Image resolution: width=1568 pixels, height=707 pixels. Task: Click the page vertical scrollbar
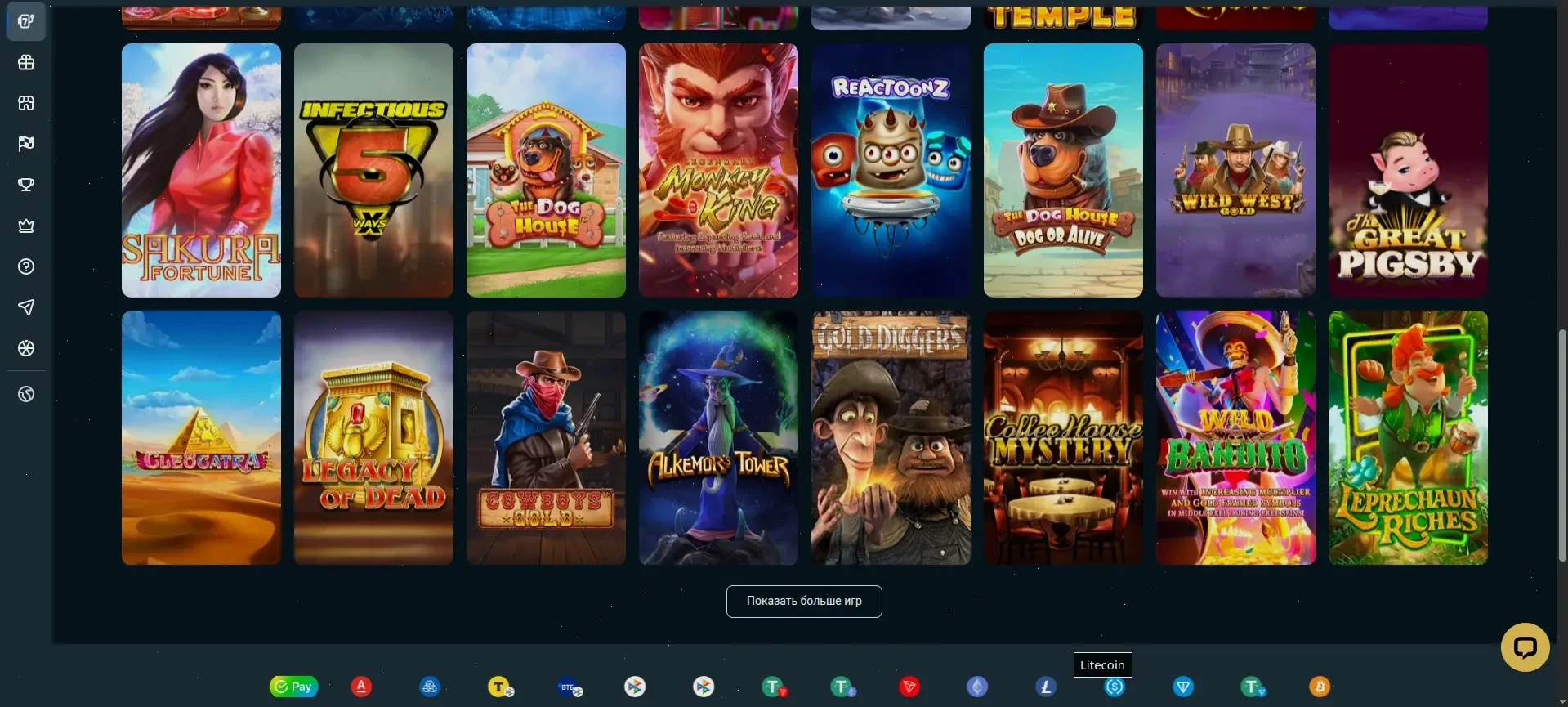point(1562,445)
